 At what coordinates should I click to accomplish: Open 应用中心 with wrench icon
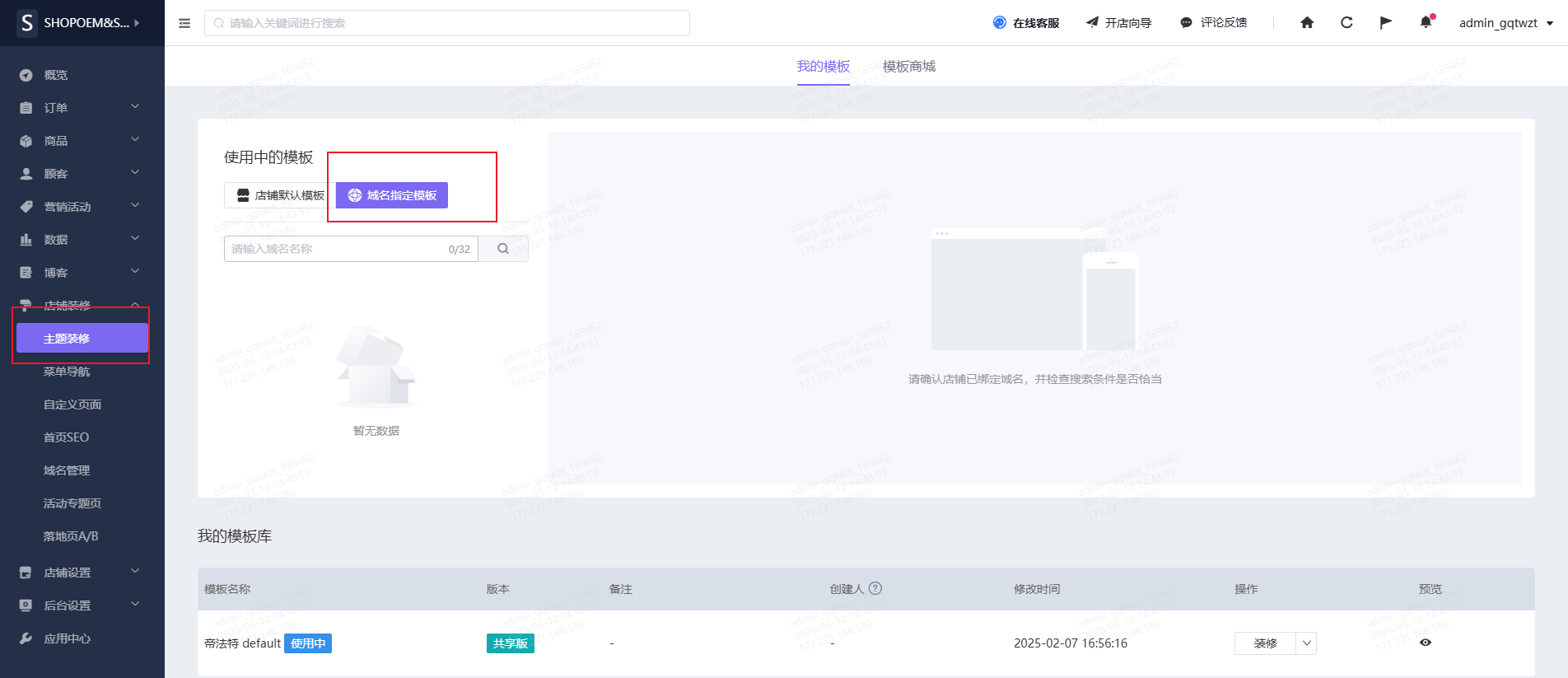[x=56, y=638]
